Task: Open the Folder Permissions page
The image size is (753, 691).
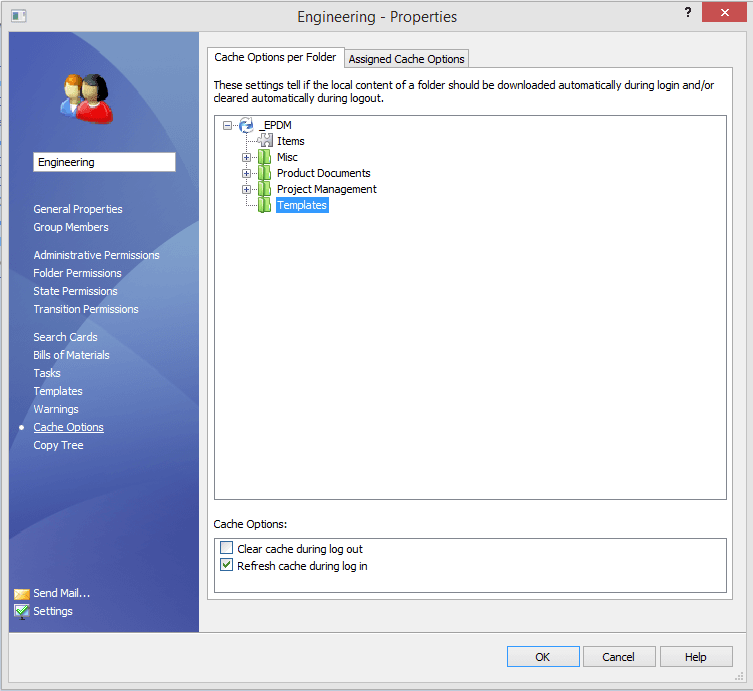Action: click(77, 273)
